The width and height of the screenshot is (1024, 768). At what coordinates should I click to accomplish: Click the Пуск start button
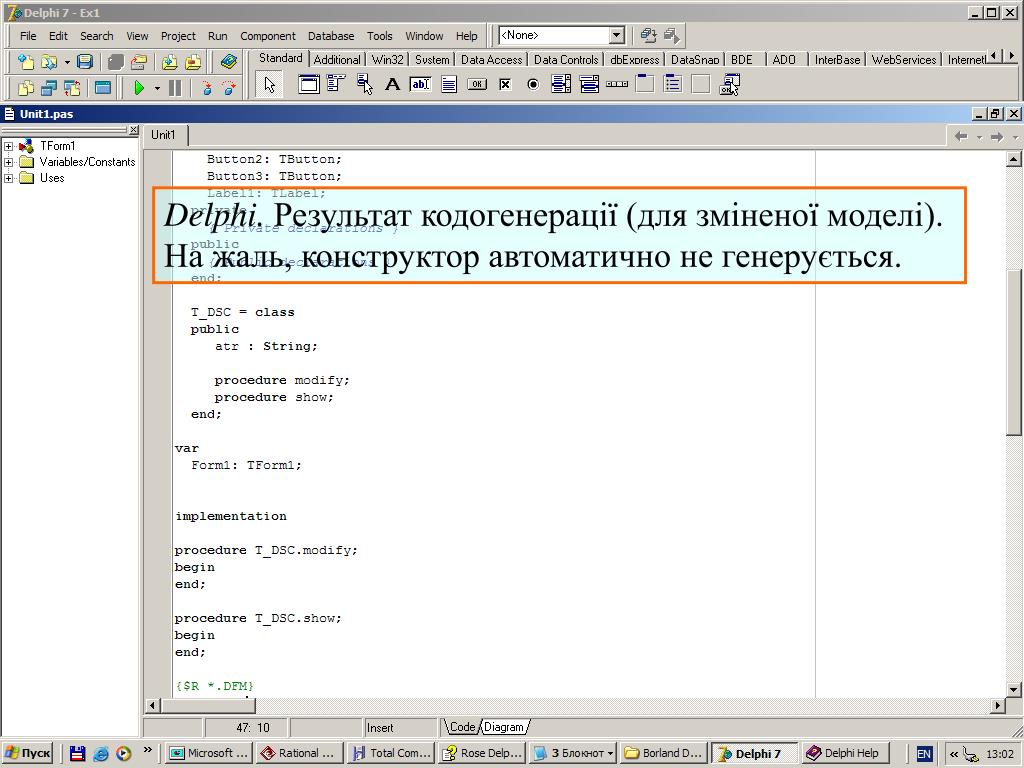[x=27, y=753]
